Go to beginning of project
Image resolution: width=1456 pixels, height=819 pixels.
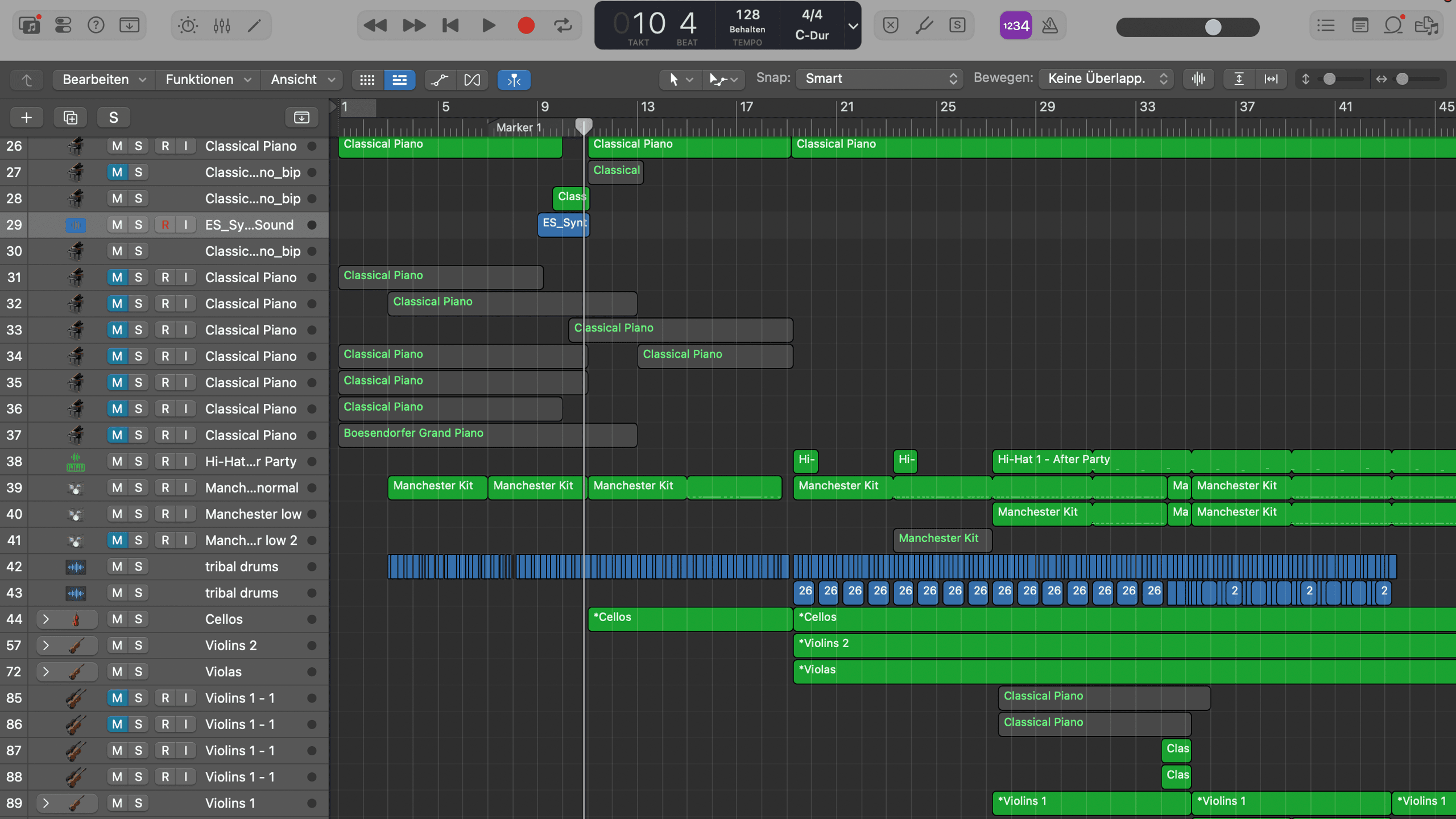[x=451, y=26]
